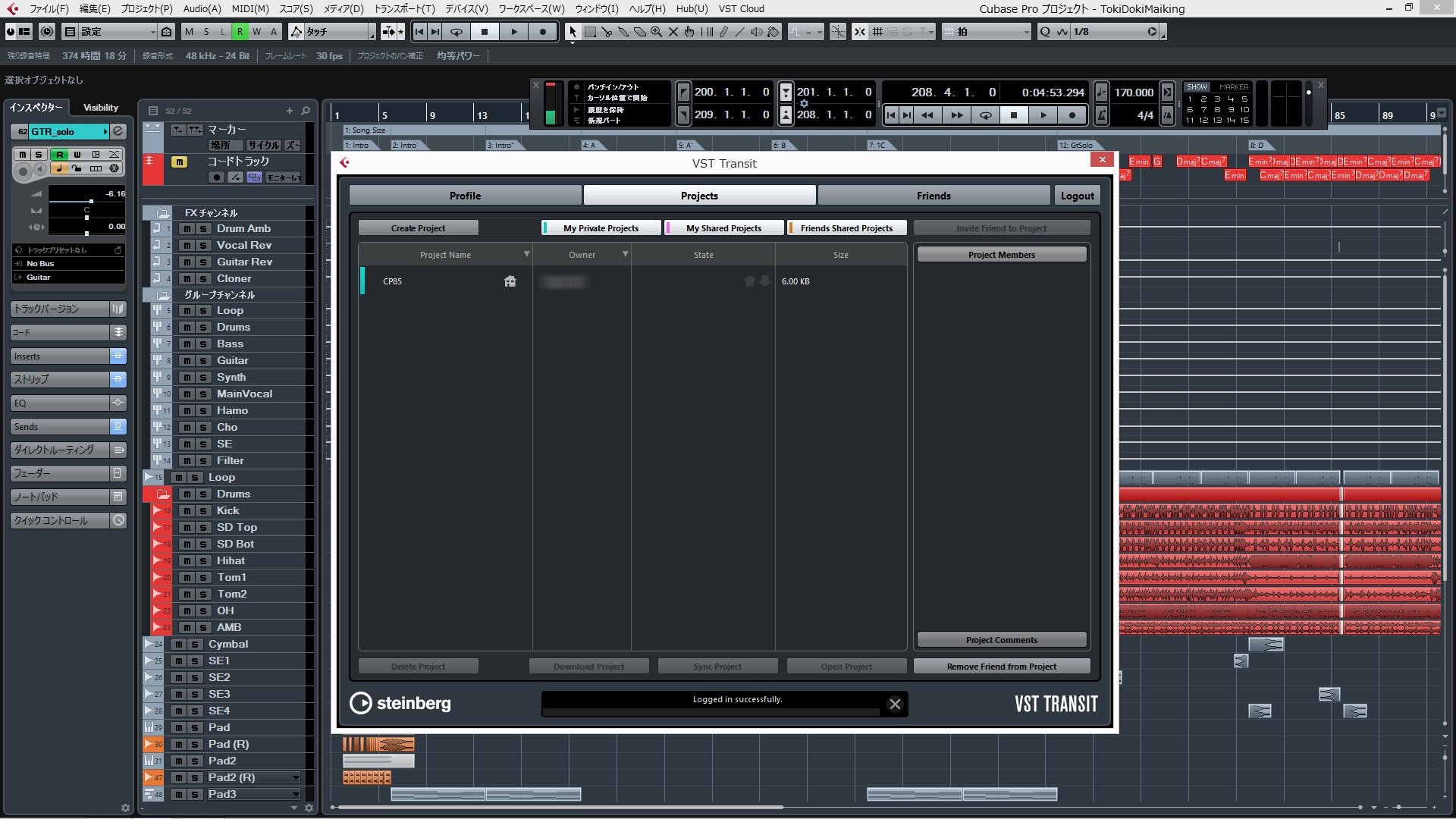The height and width of the screenshot is (819, 1456).
Task: Click the toolbar Play button
Action: (x=513, y=32)
